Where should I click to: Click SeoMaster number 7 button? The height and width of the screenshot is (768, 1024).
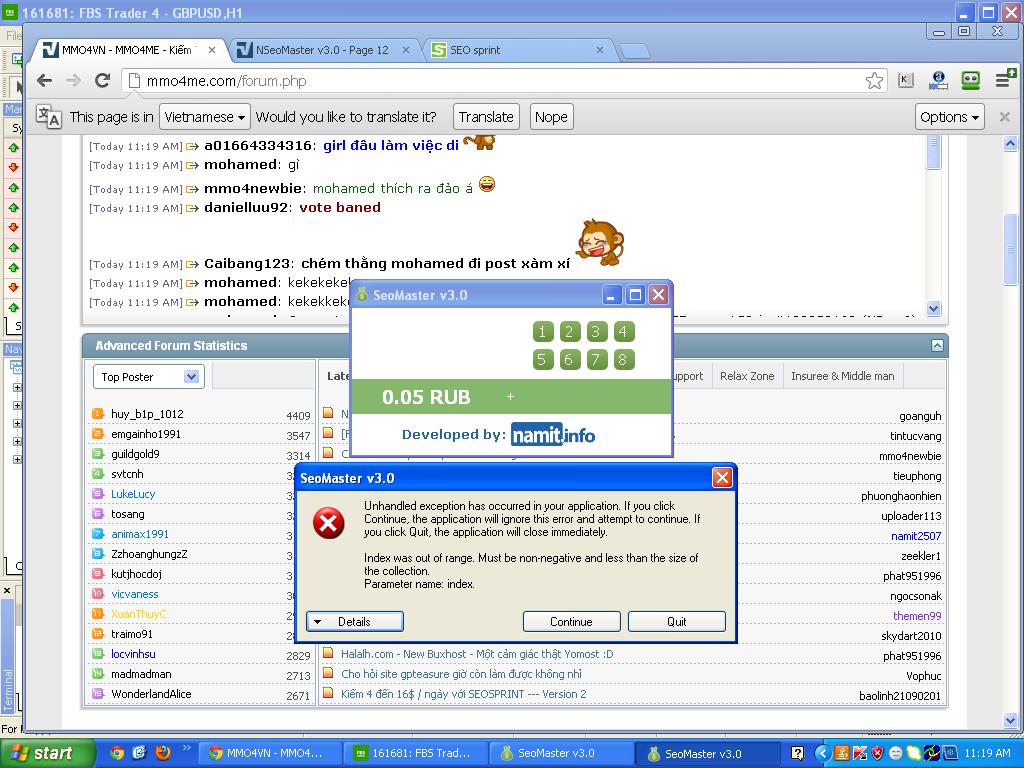pyautogui.click(x=596, y=359)
